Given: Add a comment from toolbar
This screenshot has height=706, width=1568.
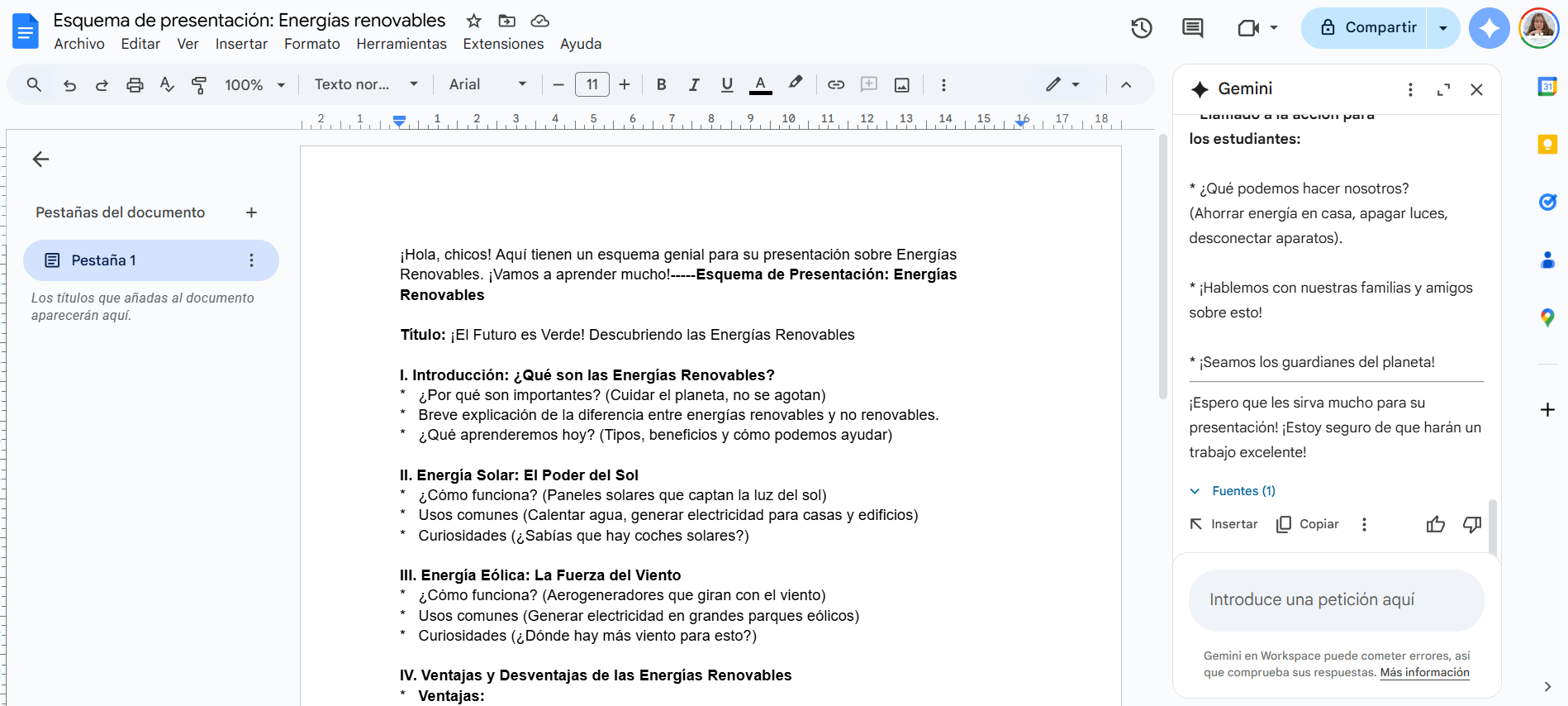Looking at the screenshot, I should pos(869,84).
